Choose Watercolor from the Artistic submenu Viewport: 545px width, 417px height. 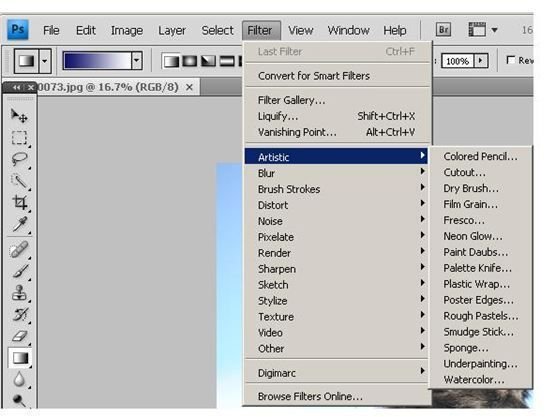pos(474,379)
